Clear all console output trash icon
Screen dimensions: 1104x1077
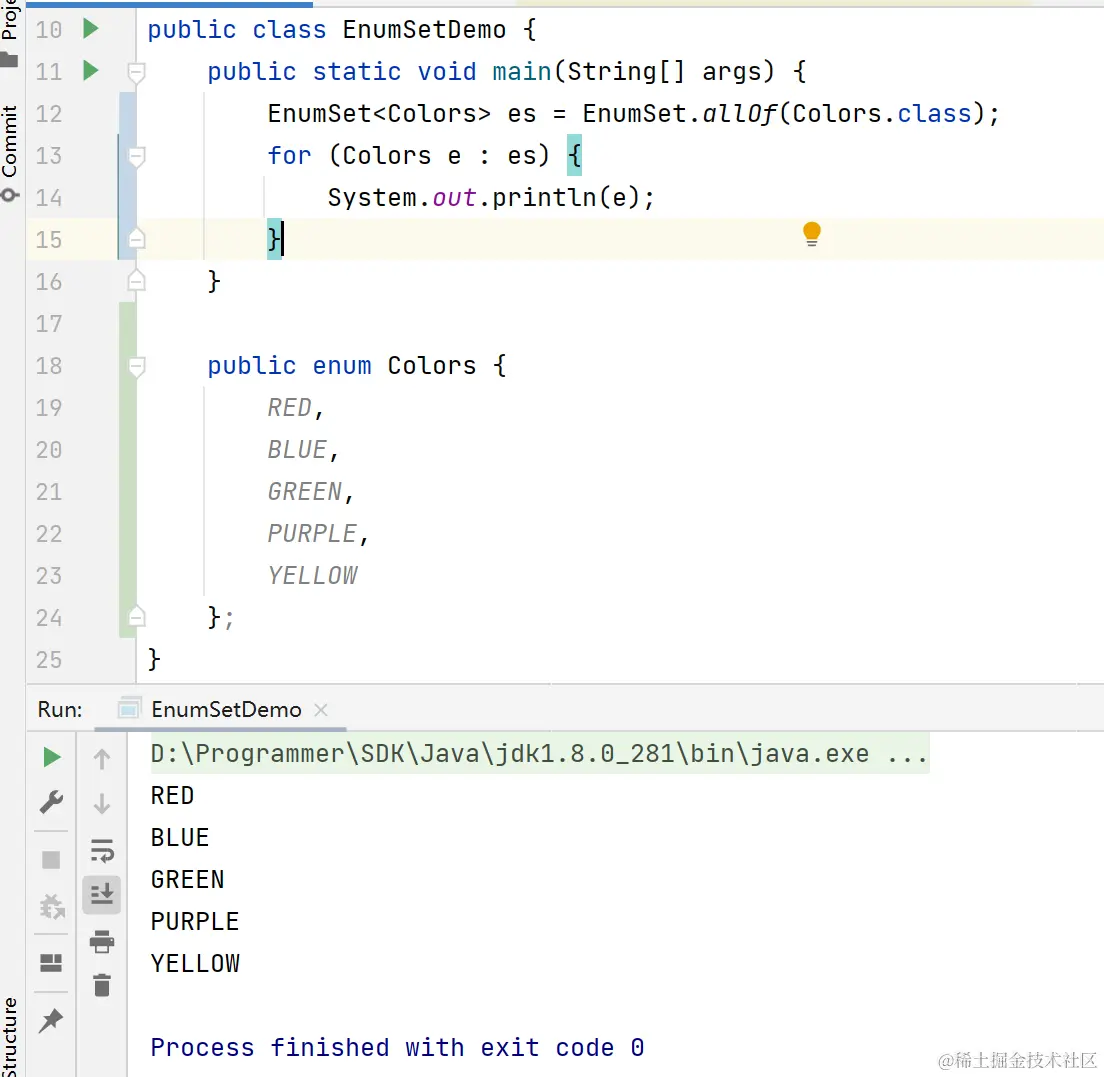tap(102, 985)
